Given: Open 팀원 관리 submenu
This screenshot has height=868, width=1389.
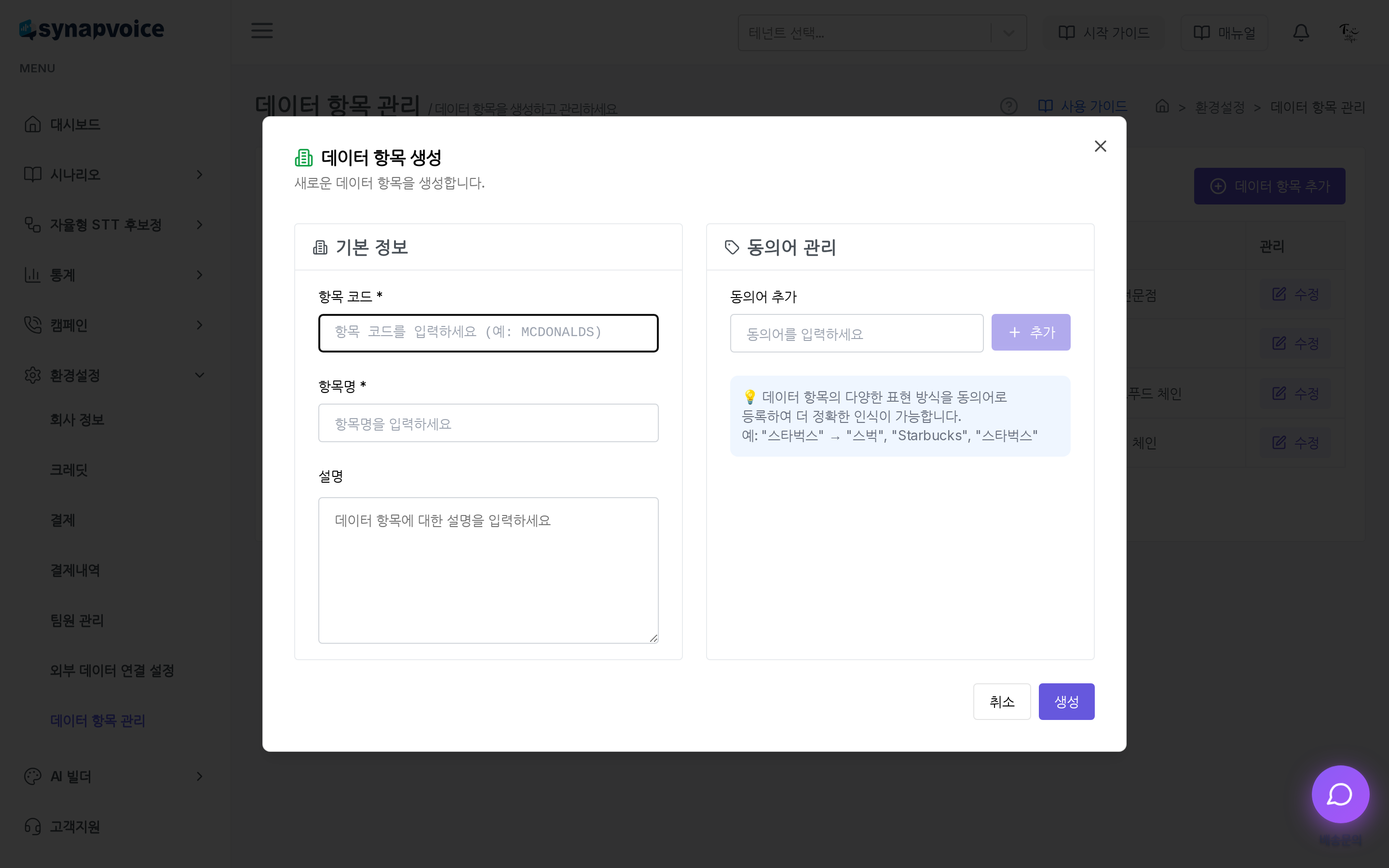Looking at the screenshot, I should coord(77,620).
